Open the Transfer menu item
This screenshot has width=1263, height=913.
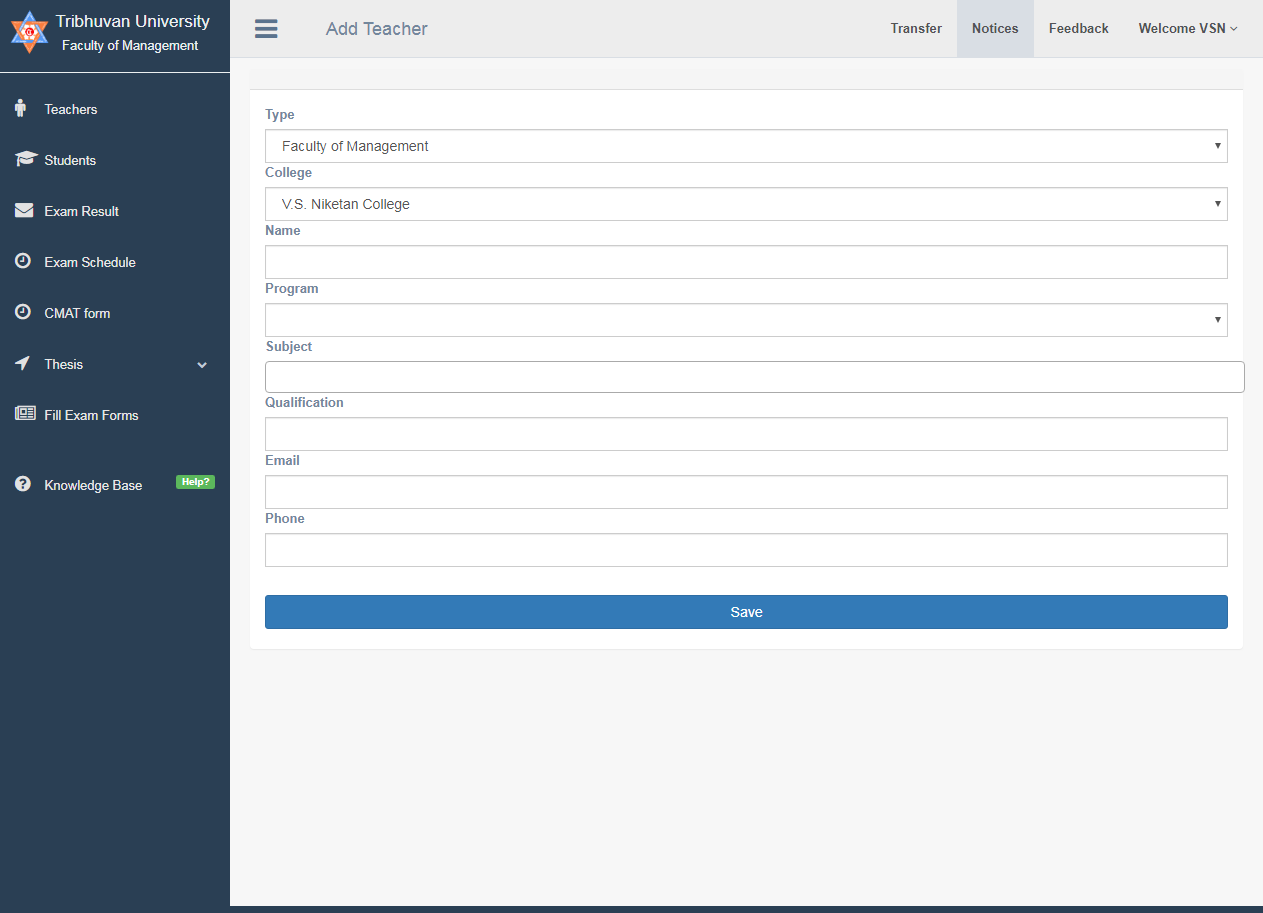pos(916,29)
